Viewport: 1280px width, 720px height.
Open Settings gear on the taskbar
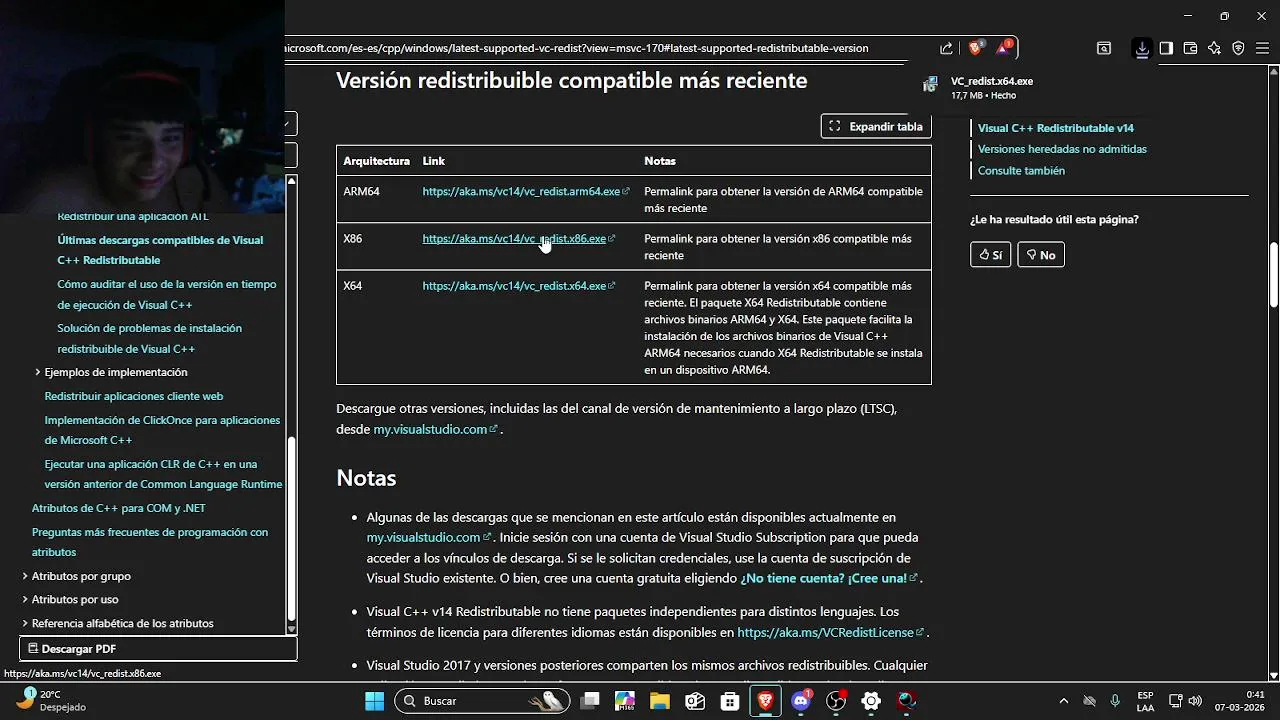pyautogui.click(x=871, y=701)
